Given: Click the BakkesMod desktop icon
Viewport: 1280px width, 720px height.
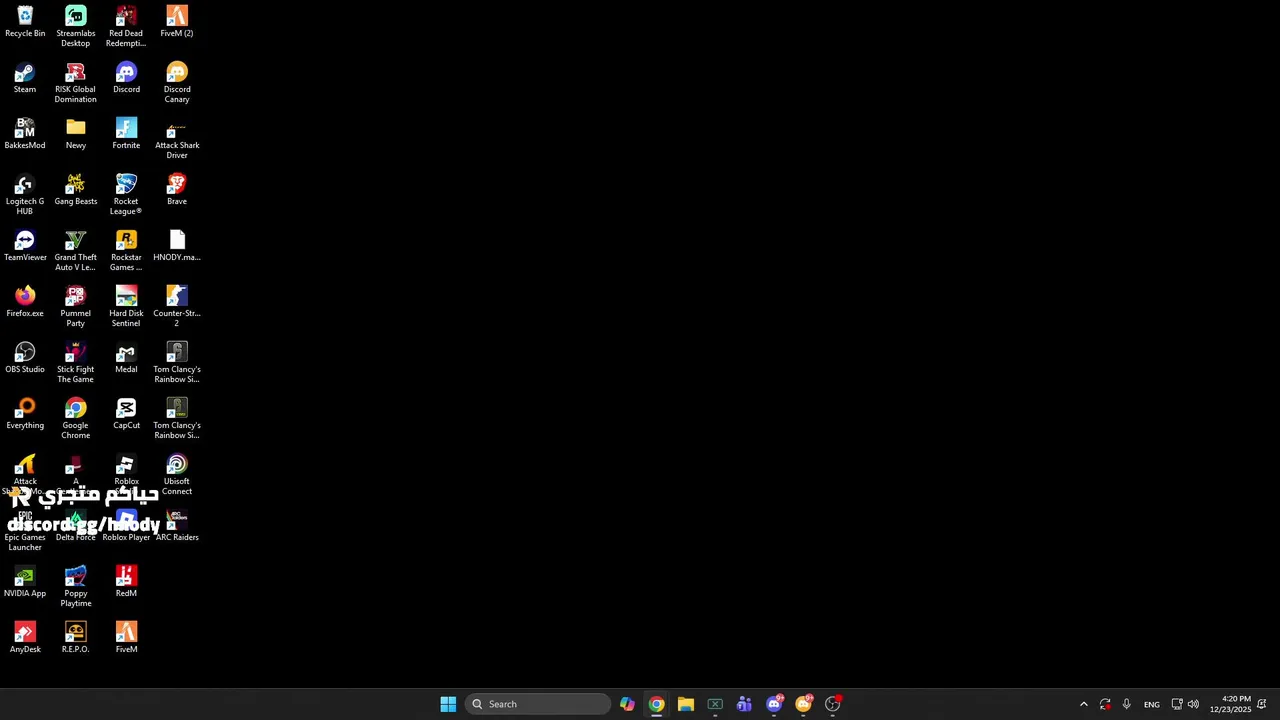Looking at the screenshot, I should [x=25, y=134].
